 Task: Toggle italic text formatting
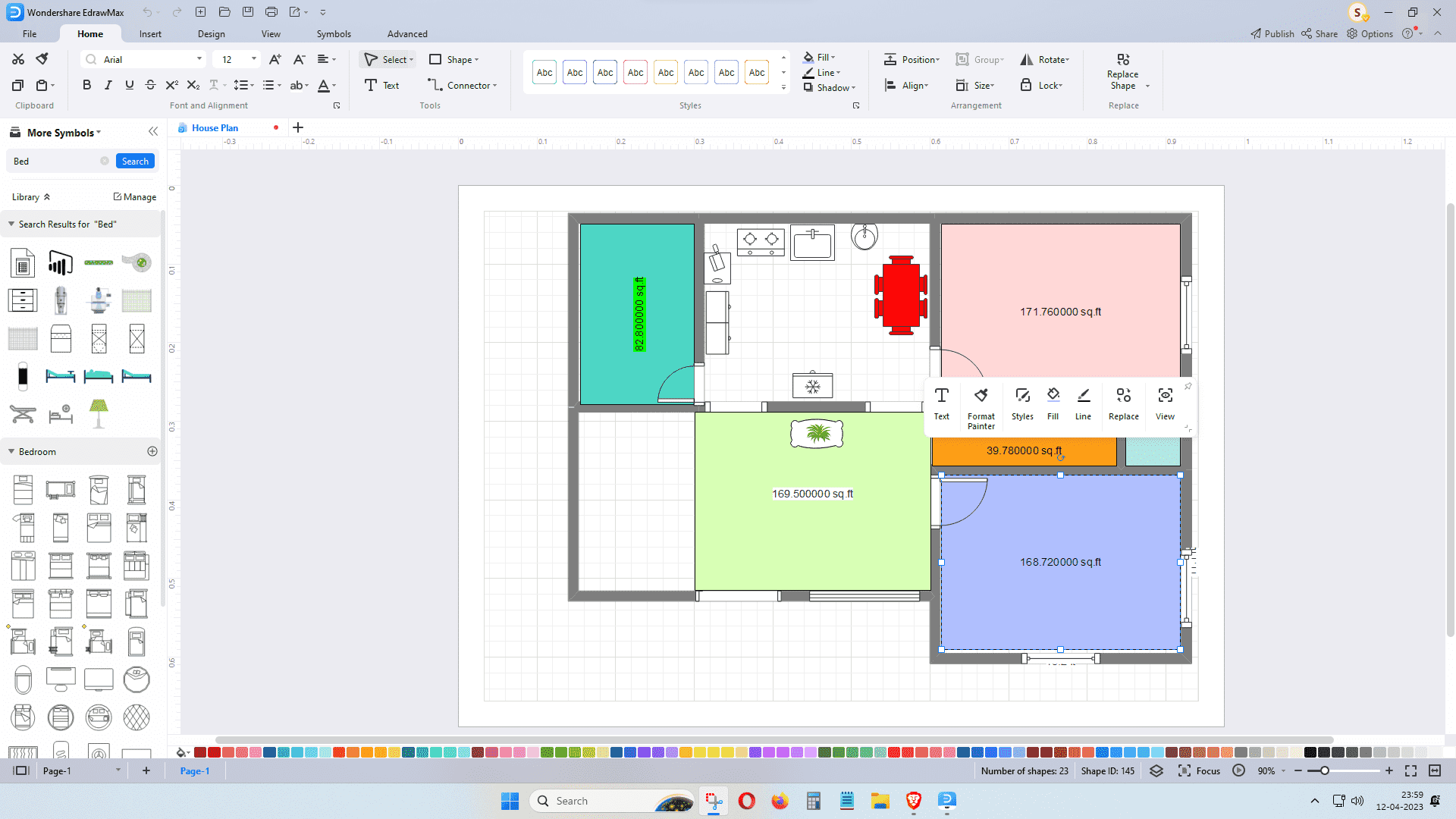[108, 84]
